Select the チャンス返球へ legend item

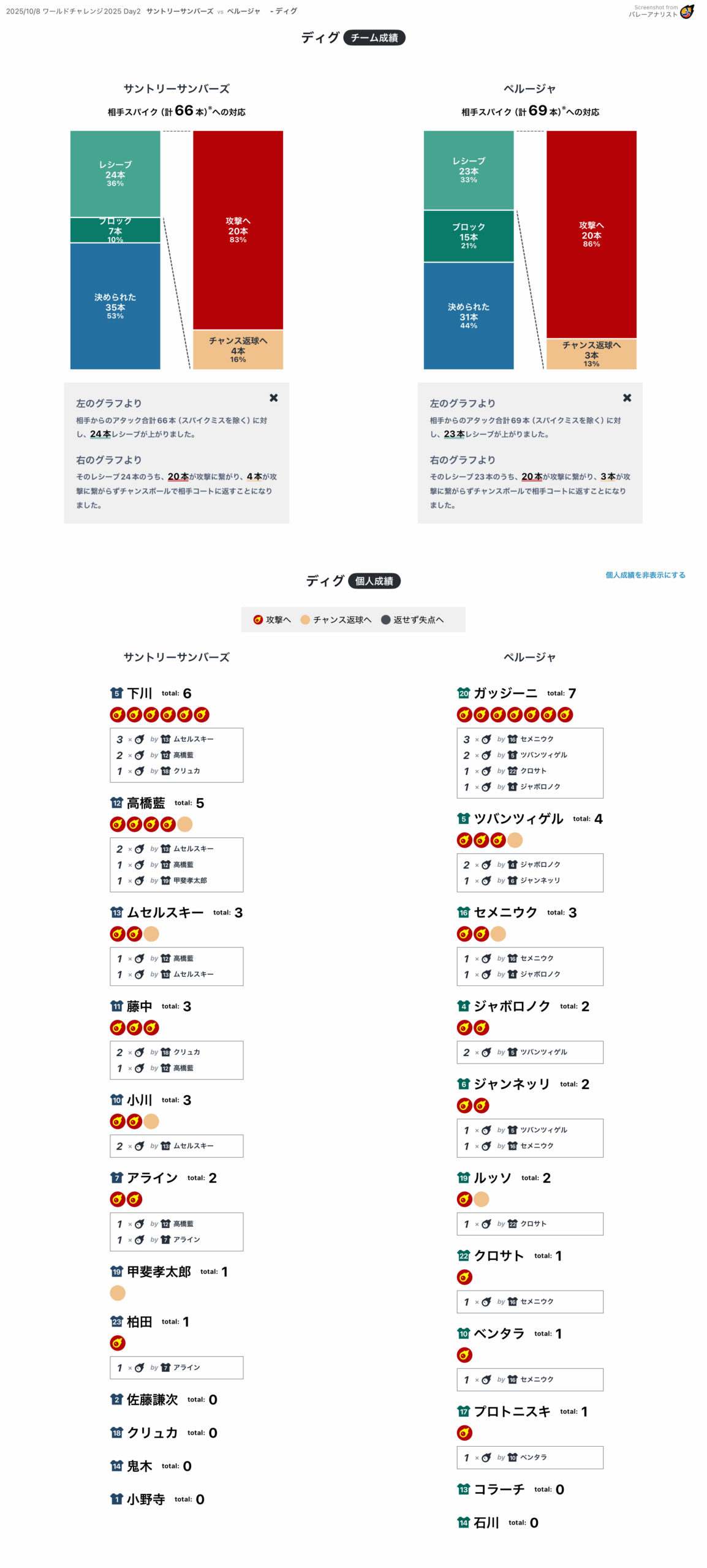click(336, 619)
